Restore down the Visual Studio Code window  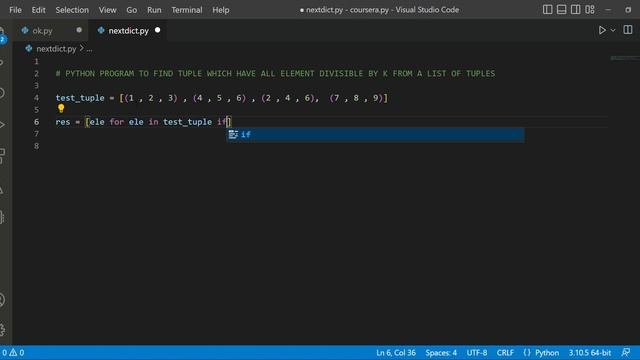click(x=628, y=9)
